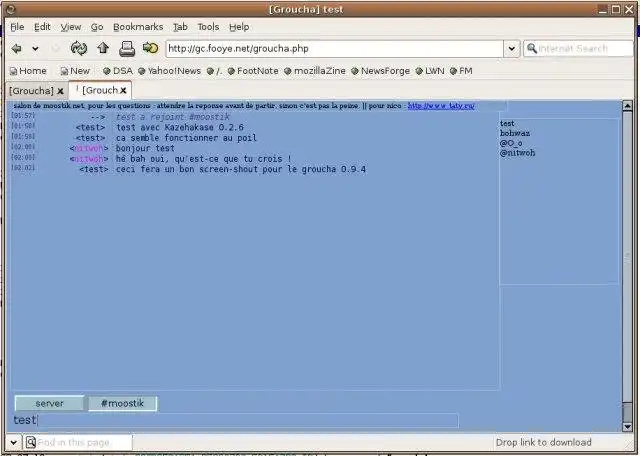Open the NewsForge bookmark
Screen dimensions: 640x456
[380, 71]
